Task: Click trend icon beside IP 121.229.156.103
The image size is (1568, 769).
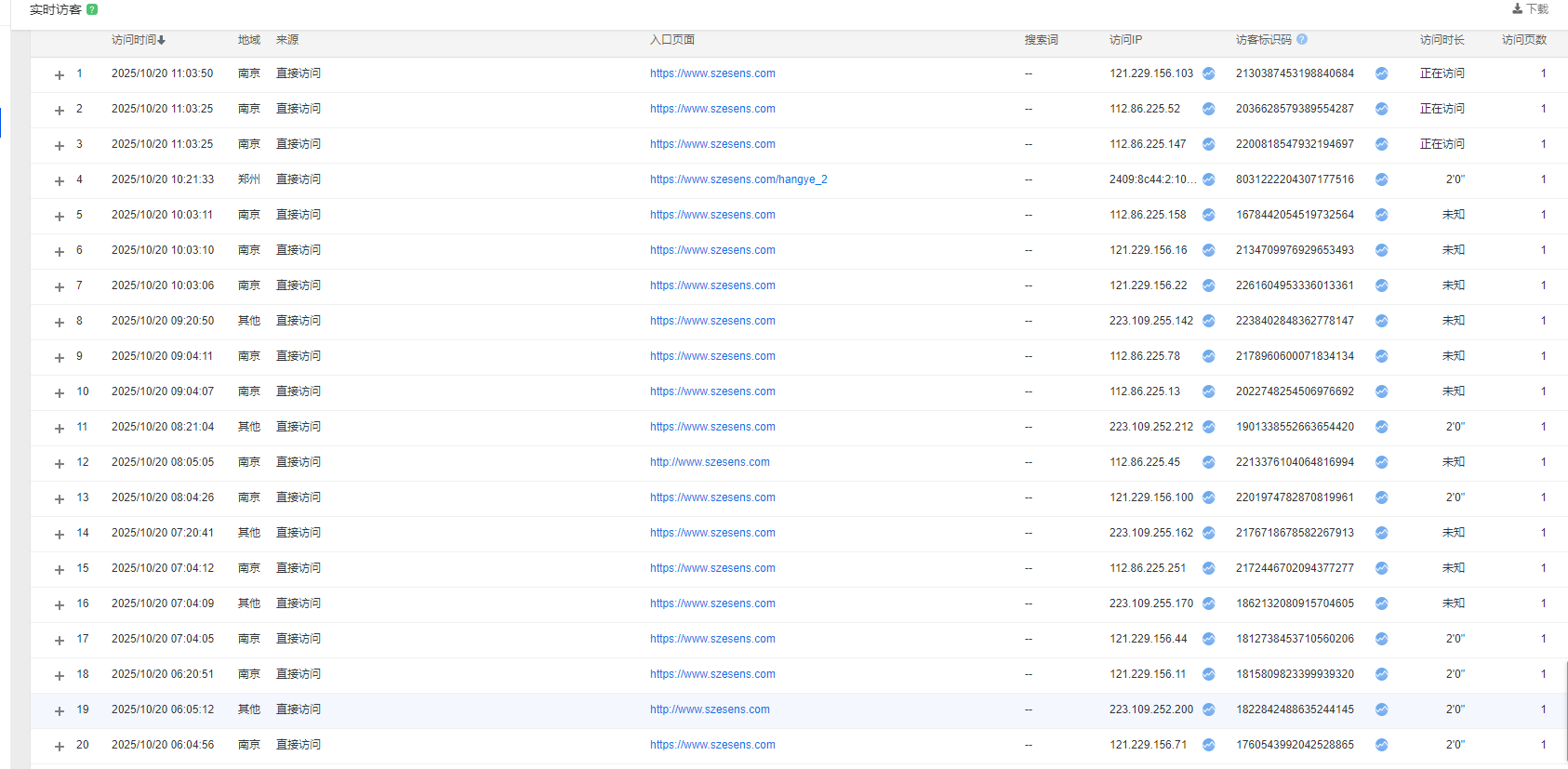Action: (x=1208, y=73)
